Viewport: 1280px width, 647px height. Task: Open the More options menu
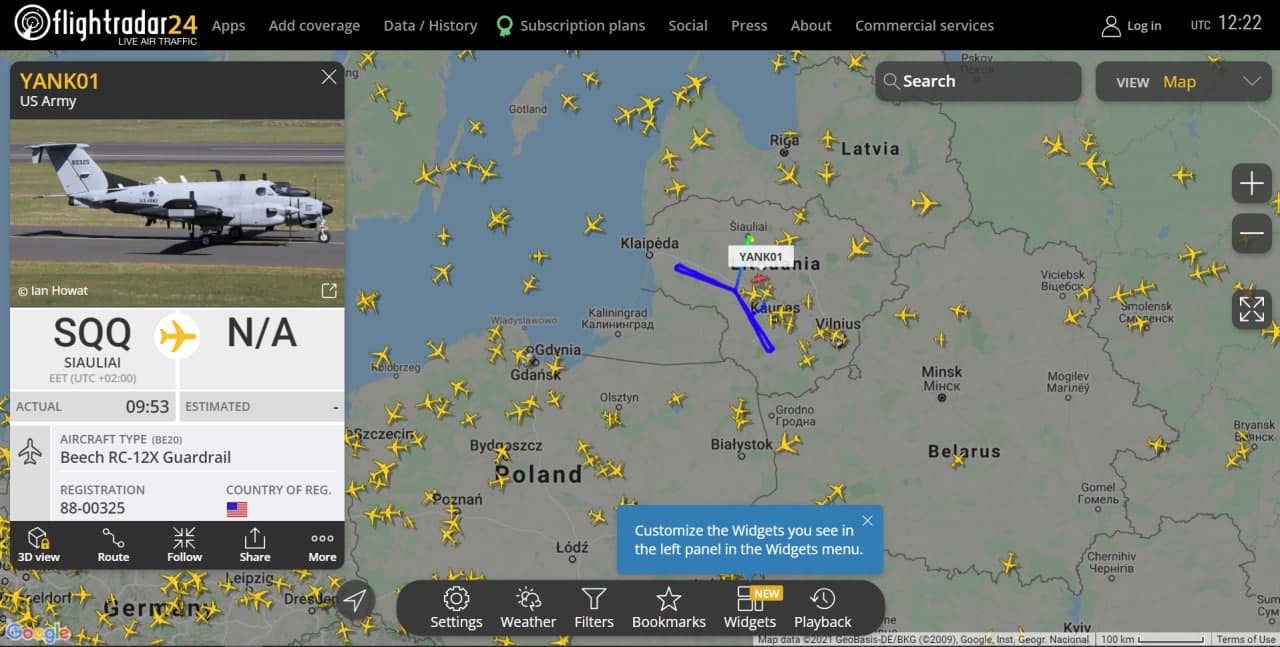322,545
